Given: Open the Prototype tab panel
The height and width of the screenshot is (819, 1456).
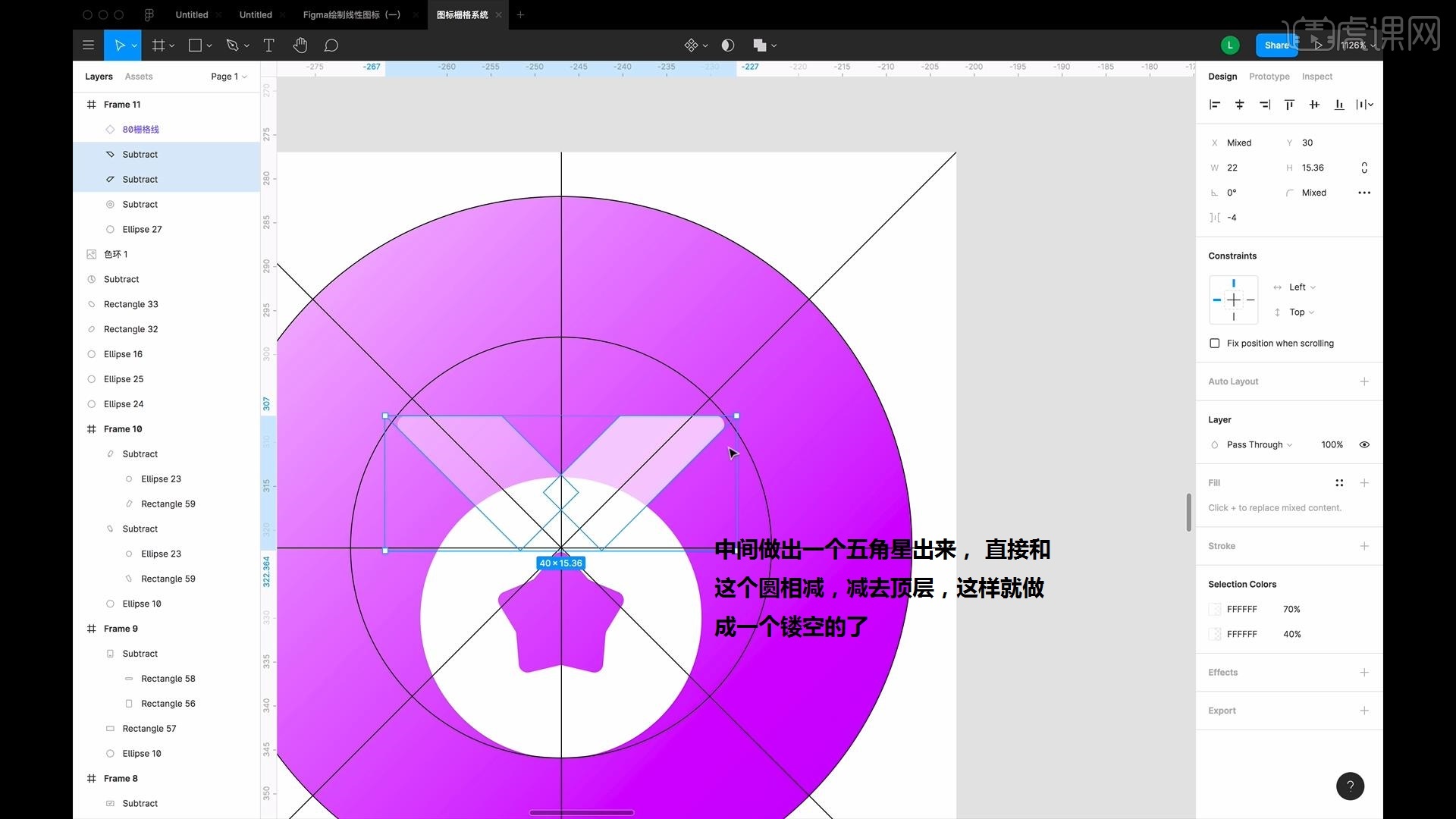Looking at the screenshot, I should [1269, 75].
